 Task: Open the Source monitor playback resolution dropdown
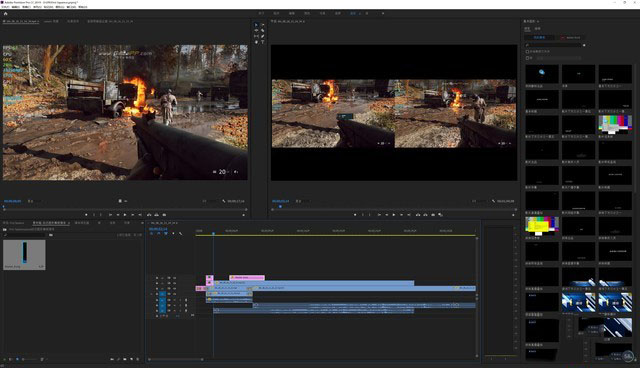click(x=209, y=201)
